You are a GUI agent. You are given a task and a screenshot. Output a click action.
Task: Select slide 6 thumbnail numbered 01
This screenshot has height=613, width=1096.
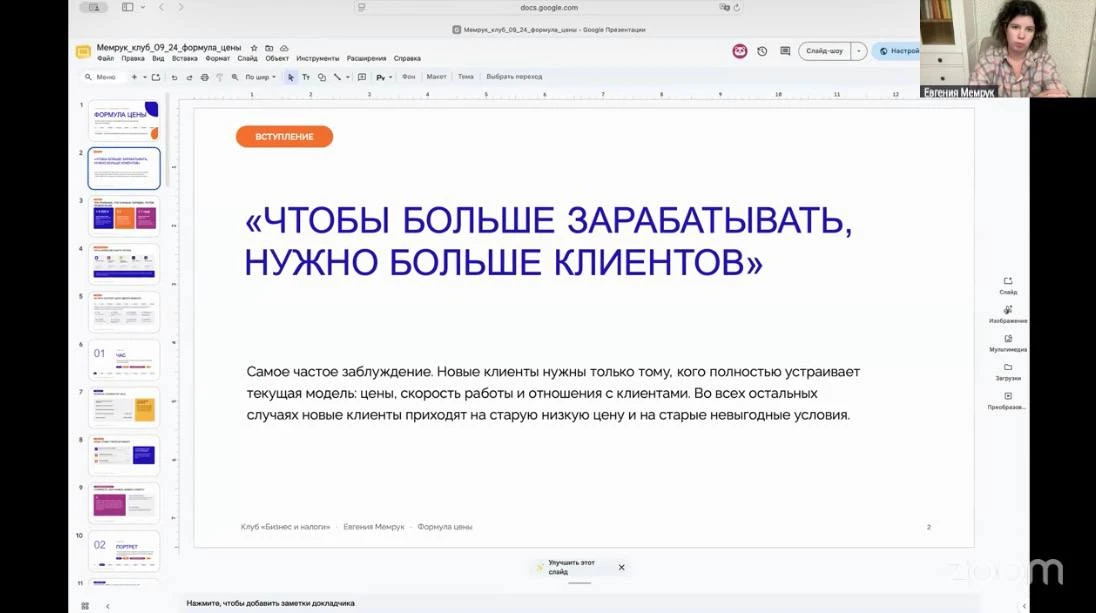(x=124, y=360)
